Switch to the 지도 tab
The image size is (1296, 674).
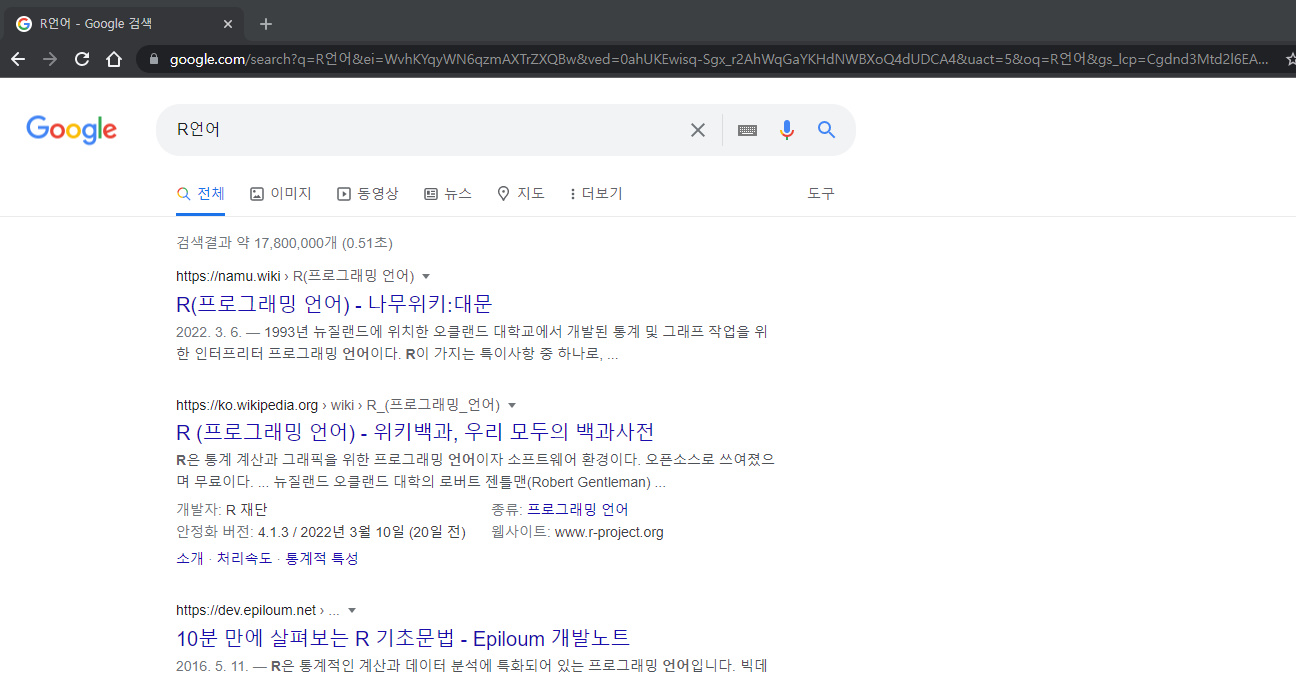[521, 193]
